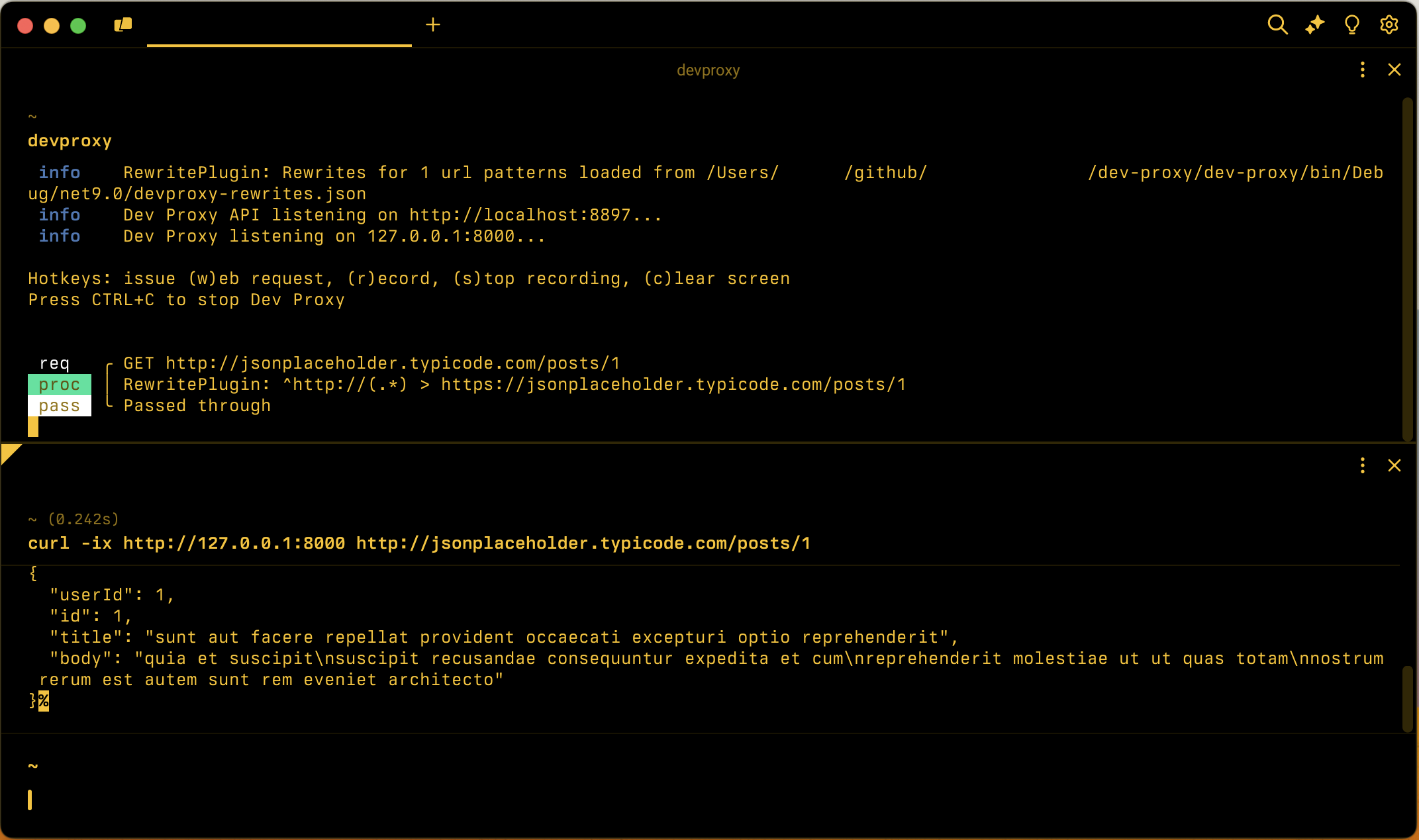1419x840 pixels.
Task: Click the jsonplaceholder GET request URL
Action: (x=393, y=363)
